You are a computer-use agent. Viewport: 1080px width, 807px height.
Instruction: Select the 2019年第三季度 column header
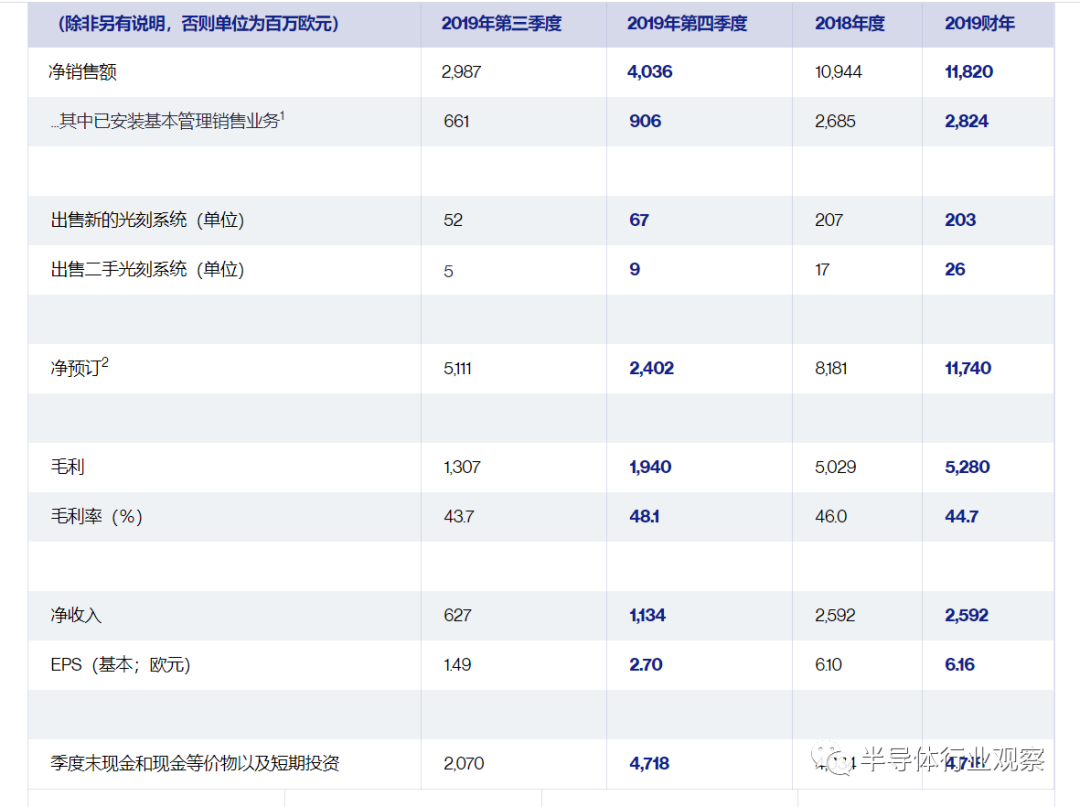click(501, 23)
